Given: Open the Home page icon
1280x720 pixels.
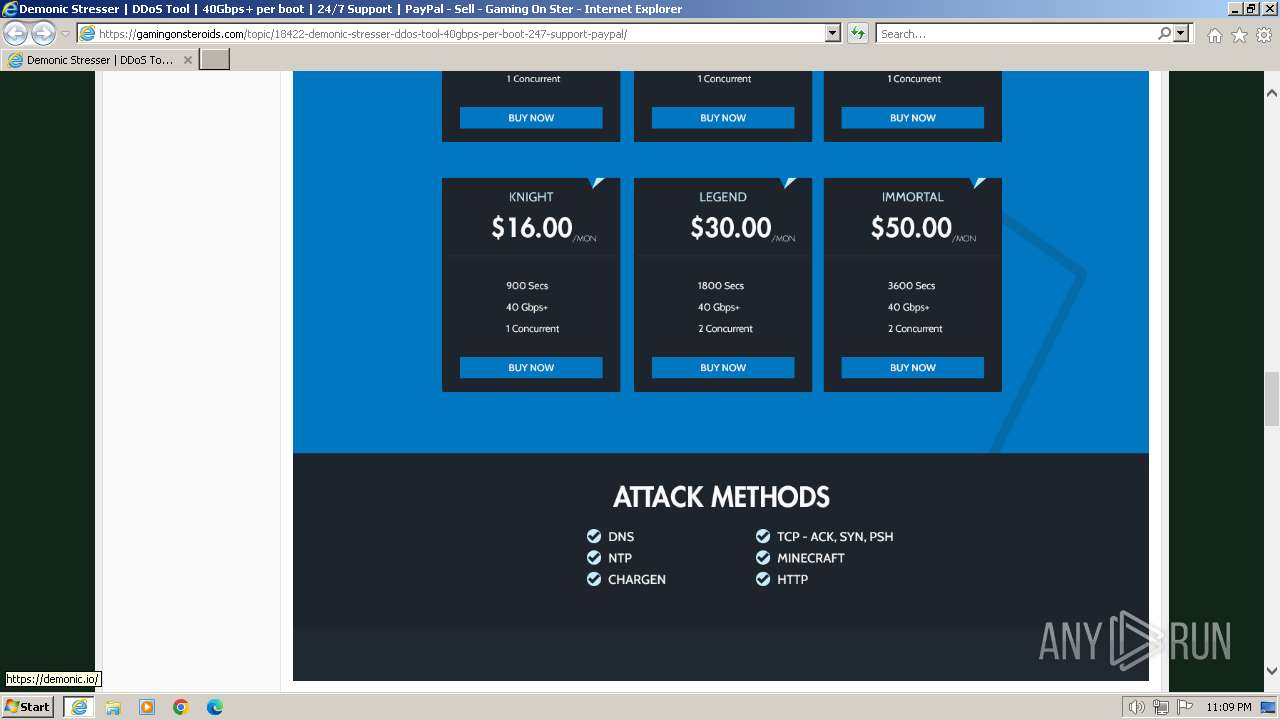Looking at the screenshot, I should (1214, 35).
